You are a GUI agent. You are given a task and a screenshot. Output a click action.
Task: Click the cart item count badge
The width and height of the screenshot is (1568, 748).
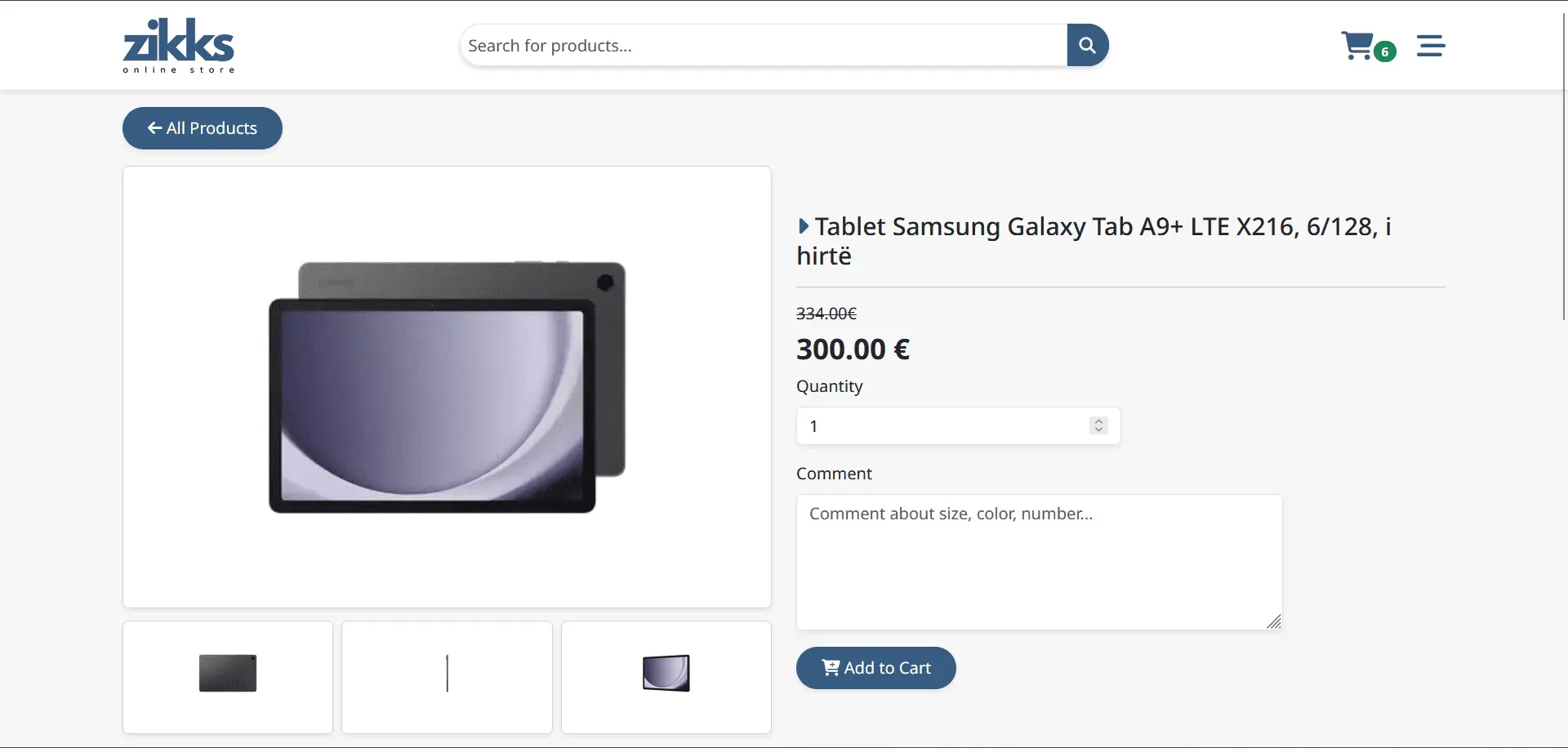1385,51
